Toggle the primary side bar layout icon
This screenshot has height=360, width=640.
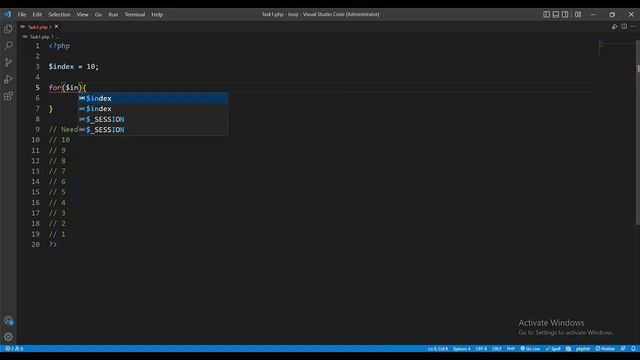[x=546, y=14]
